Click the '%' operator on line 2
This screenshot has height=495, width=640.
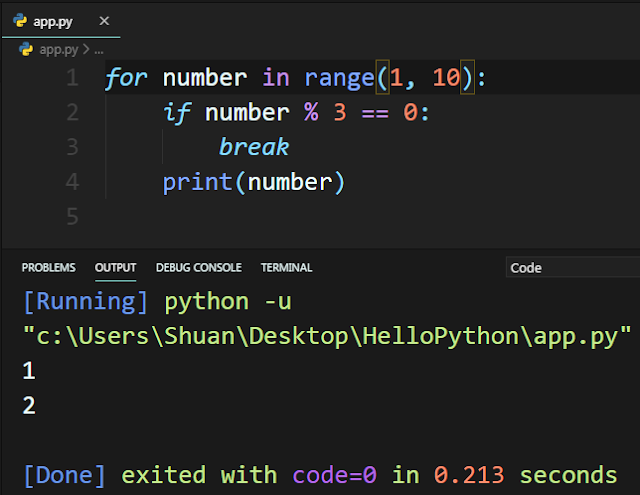[x=311, y=111]
